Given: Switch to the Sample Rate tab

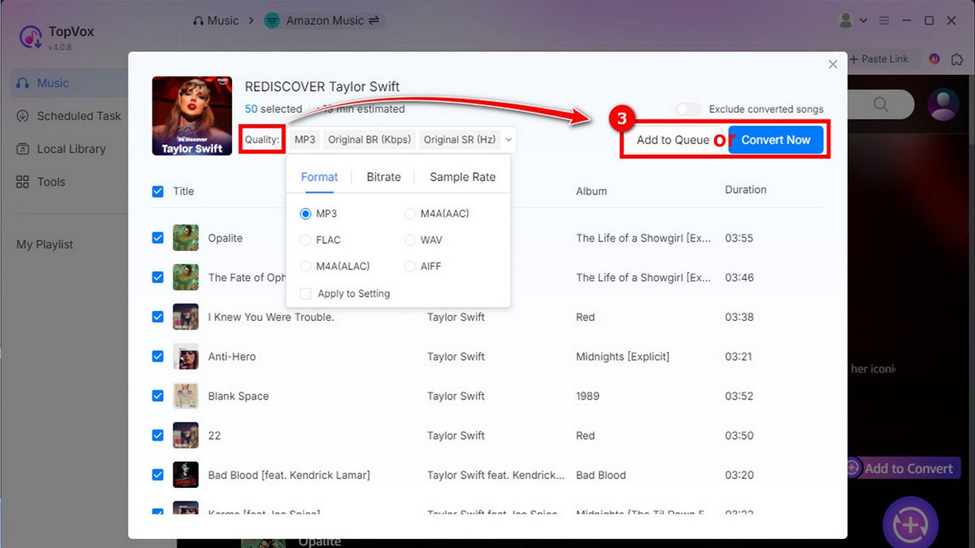Looking at the screenshot, I should pos(462,177).
